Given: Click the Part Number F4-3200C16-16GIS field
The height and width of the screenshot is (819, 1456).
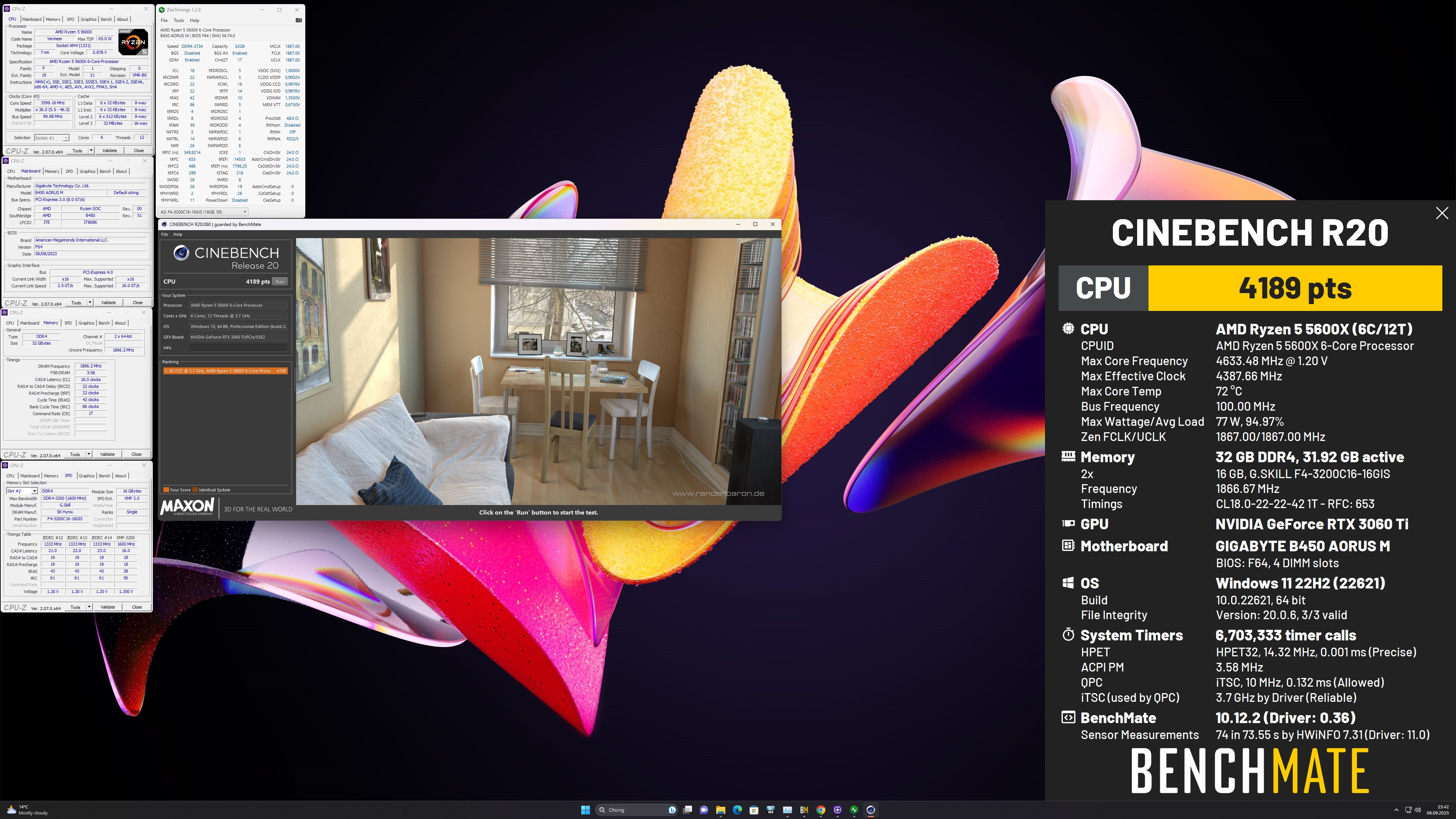Looking at the screenshot, I should click(65, 519).
